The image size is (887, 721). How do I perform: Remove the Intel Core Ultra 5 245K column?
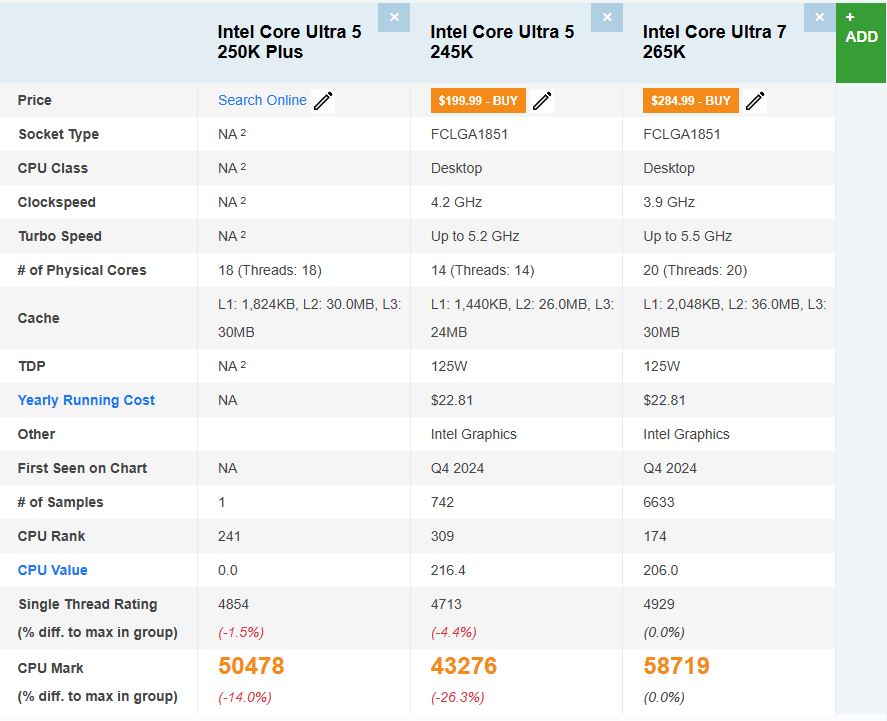pyautogui.click(x=607, y=17)
